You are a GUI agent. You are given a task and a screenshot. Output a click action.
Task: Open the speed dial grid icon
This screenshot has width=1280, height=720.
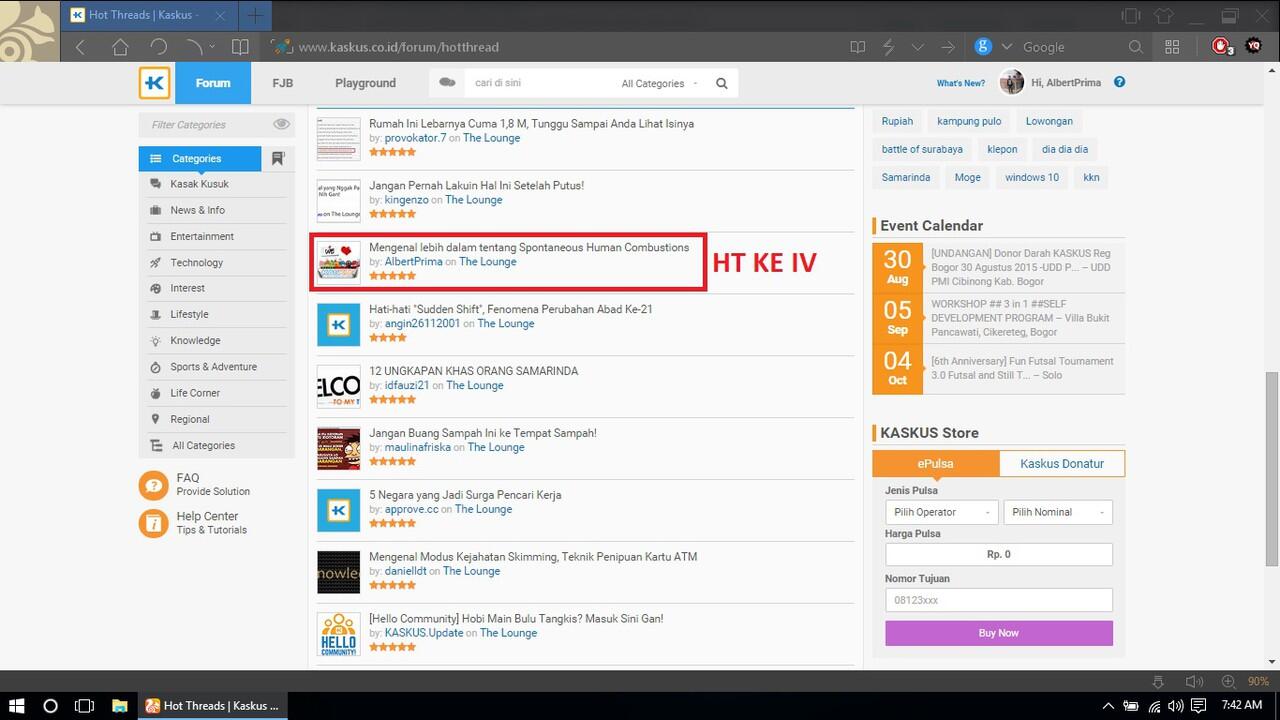tap(1172, 47)
